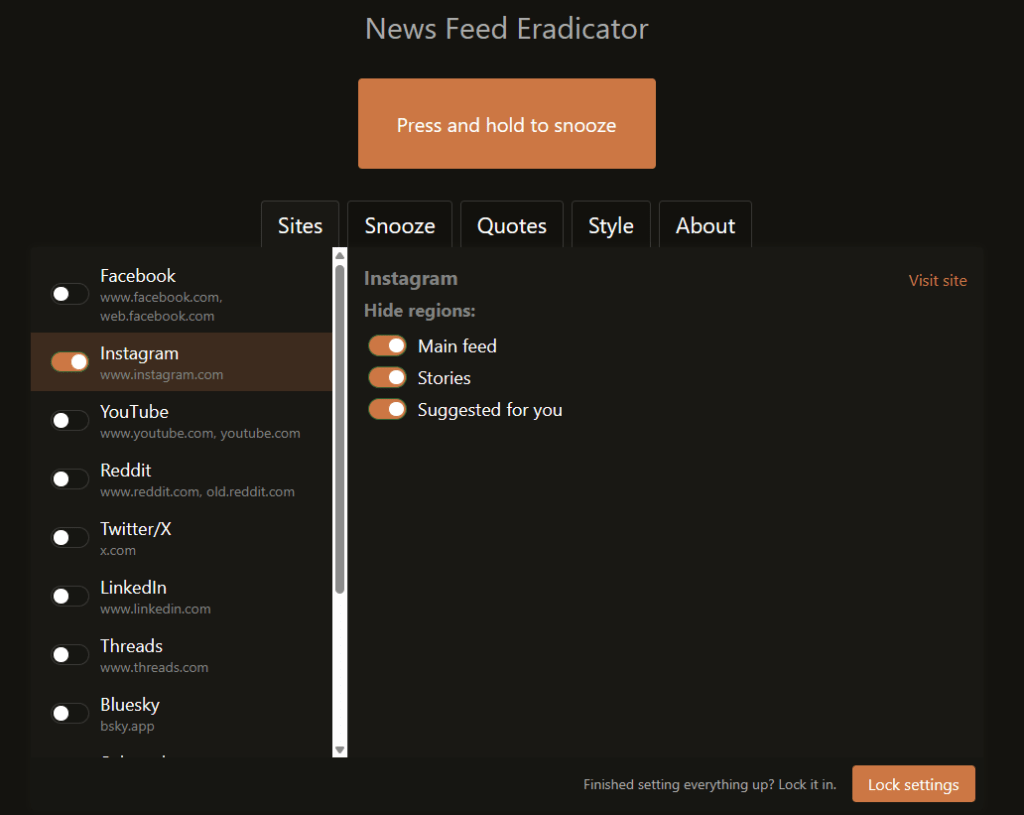The image size is (1024, 815).
Task: Enable the Facebook toggle
Action: [70, 294]
